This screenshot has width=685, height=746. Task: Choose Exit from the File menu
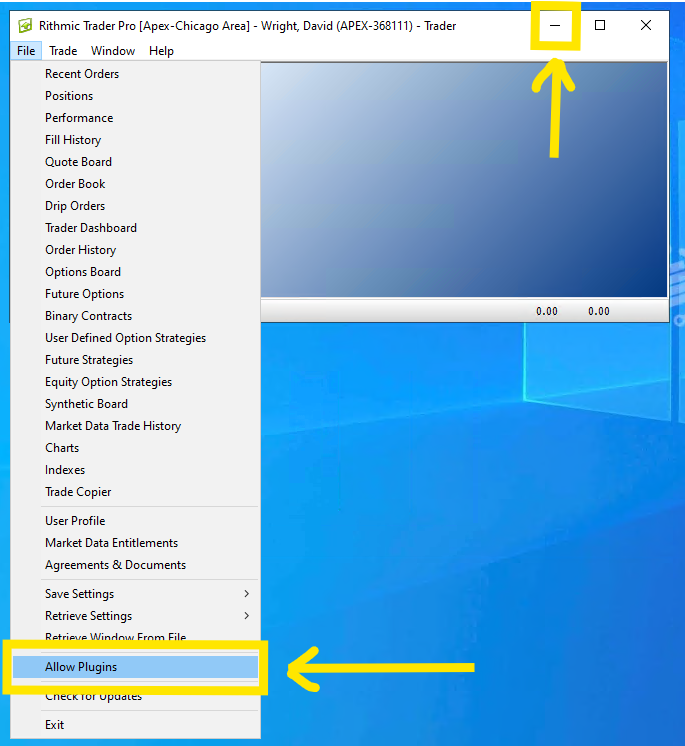[136, 725]
